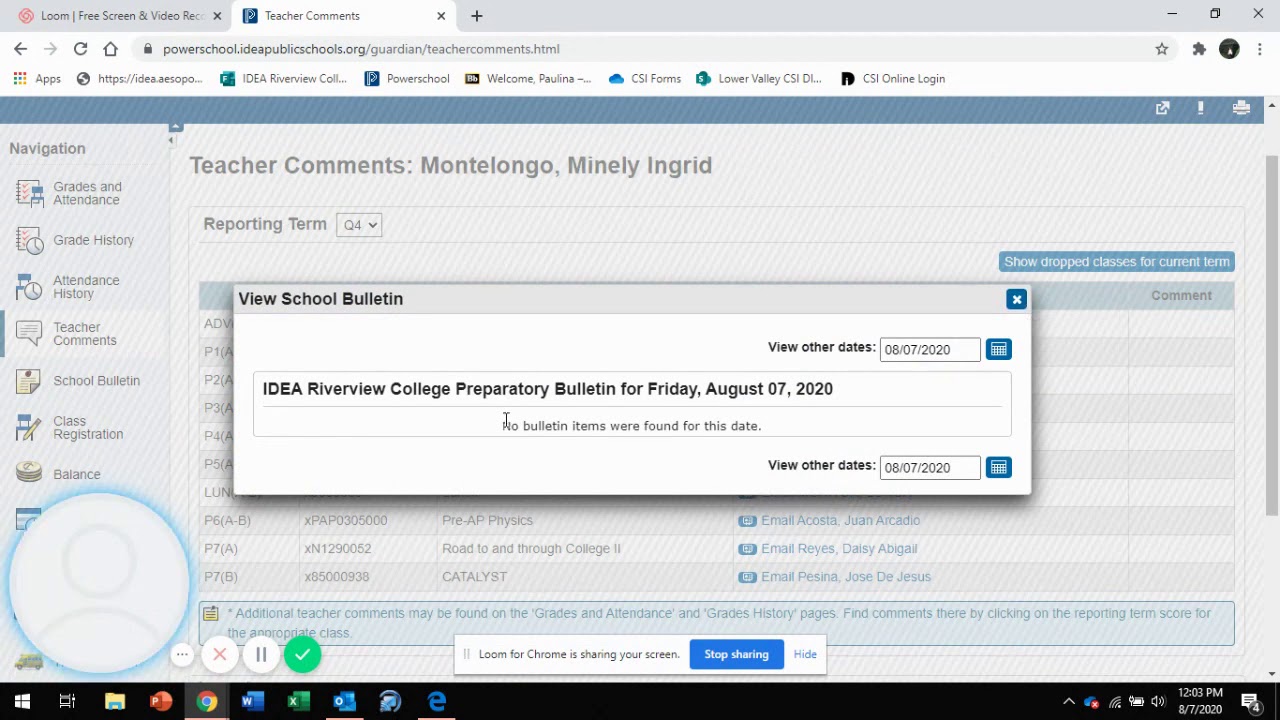Go back to previous page
1280x720 pixels.
(x=20, y=48)
